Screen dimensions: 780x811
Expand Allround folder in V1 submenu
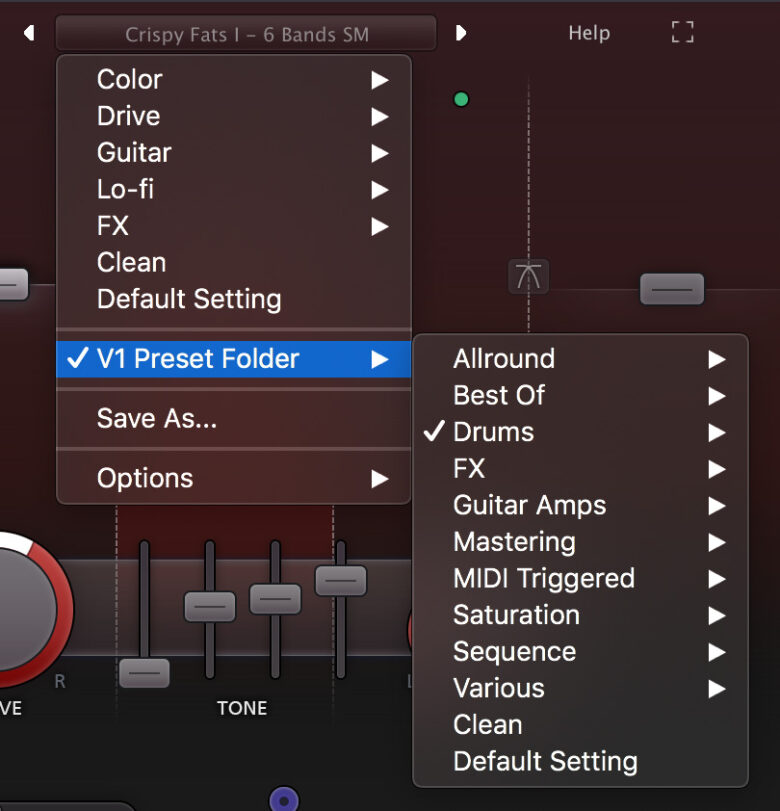click(580, 359)
